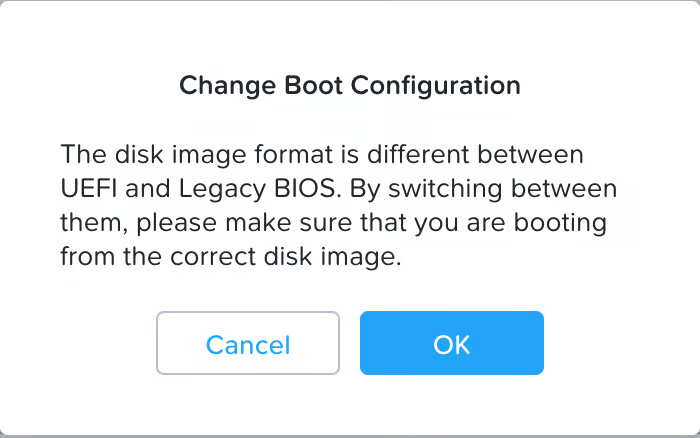This screenshot has width=700, height=438.
Task: Dismiss the dialog with Cancel
Action: pyautogui.click(x=248, y=343)
